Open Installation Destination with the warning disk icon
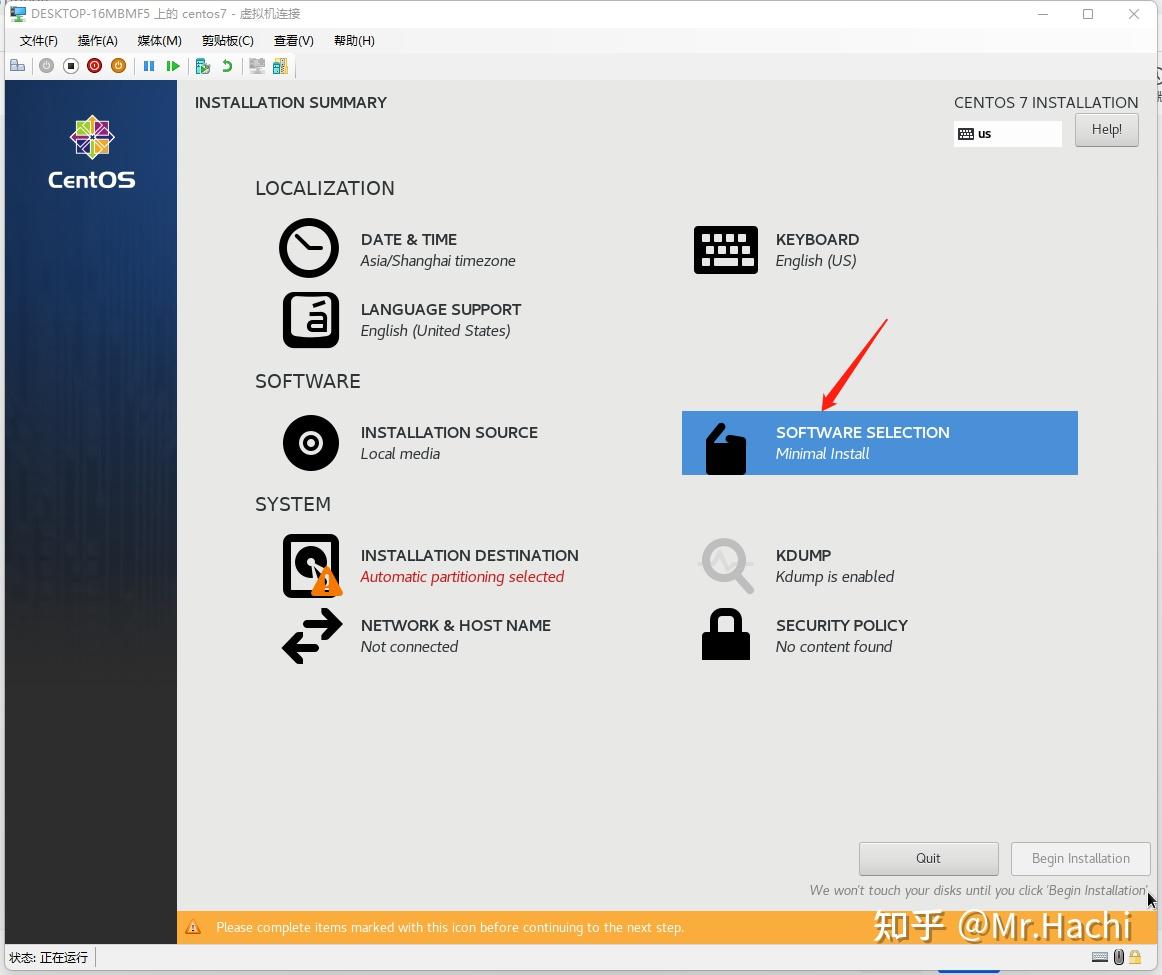This screenshot has width=1162, height=975. click(312, 565)
